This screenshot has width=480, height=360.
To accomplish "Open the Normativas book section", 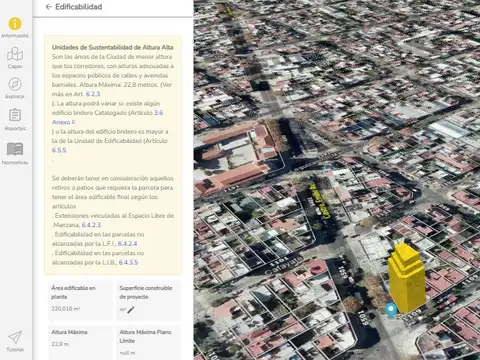I will tap(15, 153).
